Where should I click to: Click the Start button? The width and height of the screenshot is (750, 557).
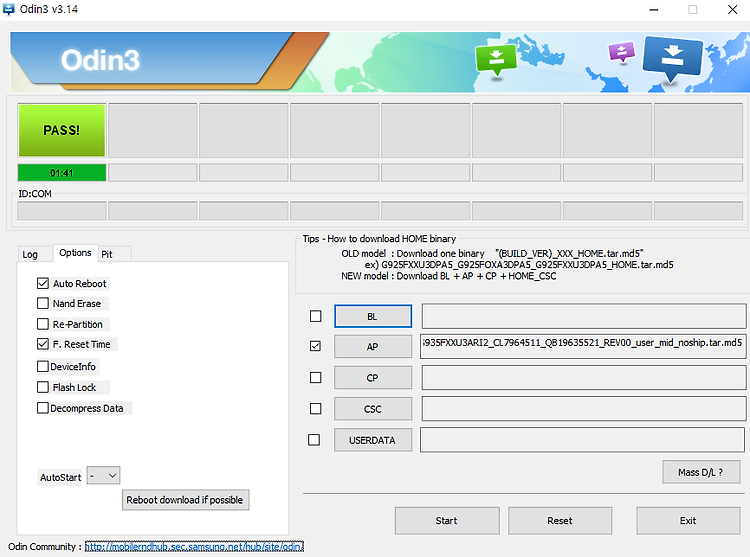pos(447,521)
